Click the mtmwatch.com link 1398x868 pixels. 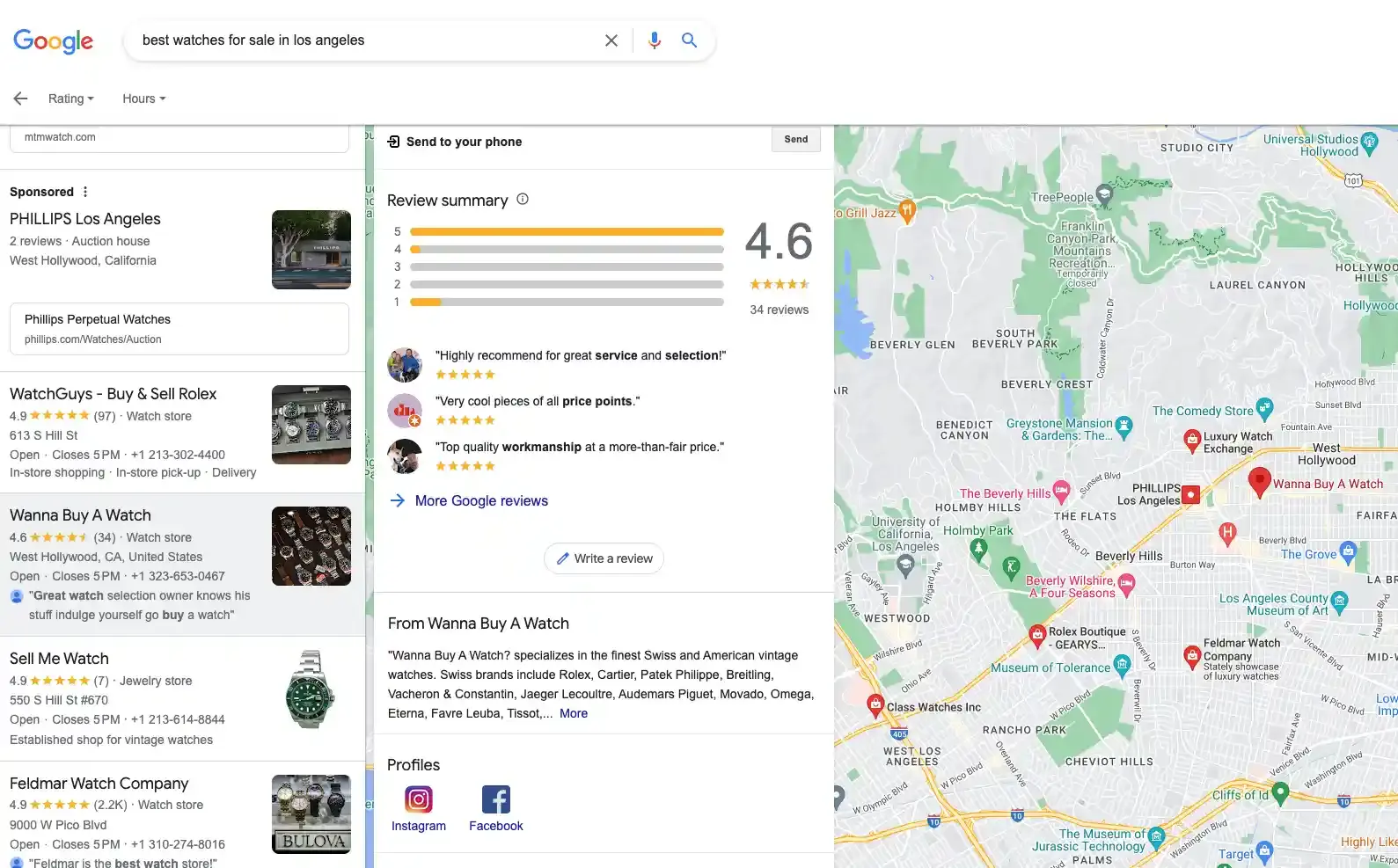click(60, 137)
